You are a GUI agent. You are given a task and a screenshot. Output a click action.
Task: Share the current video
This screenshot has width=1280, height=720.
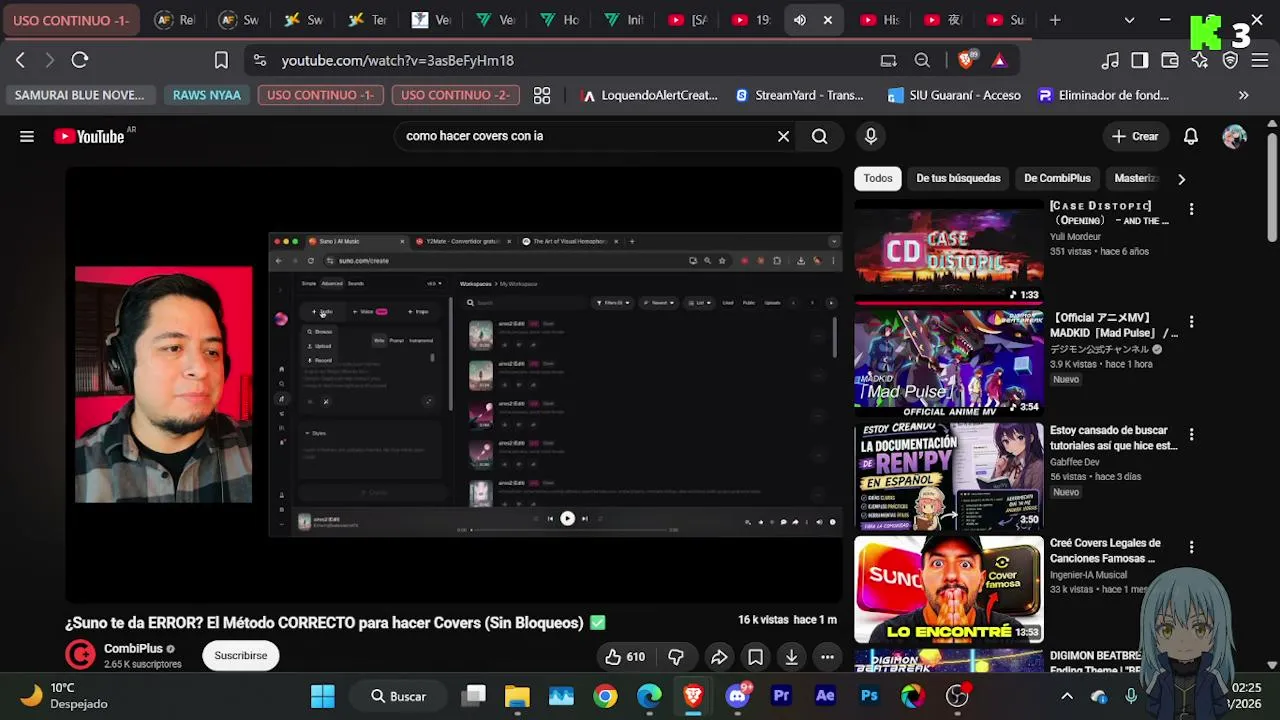(x=718, y=657)
